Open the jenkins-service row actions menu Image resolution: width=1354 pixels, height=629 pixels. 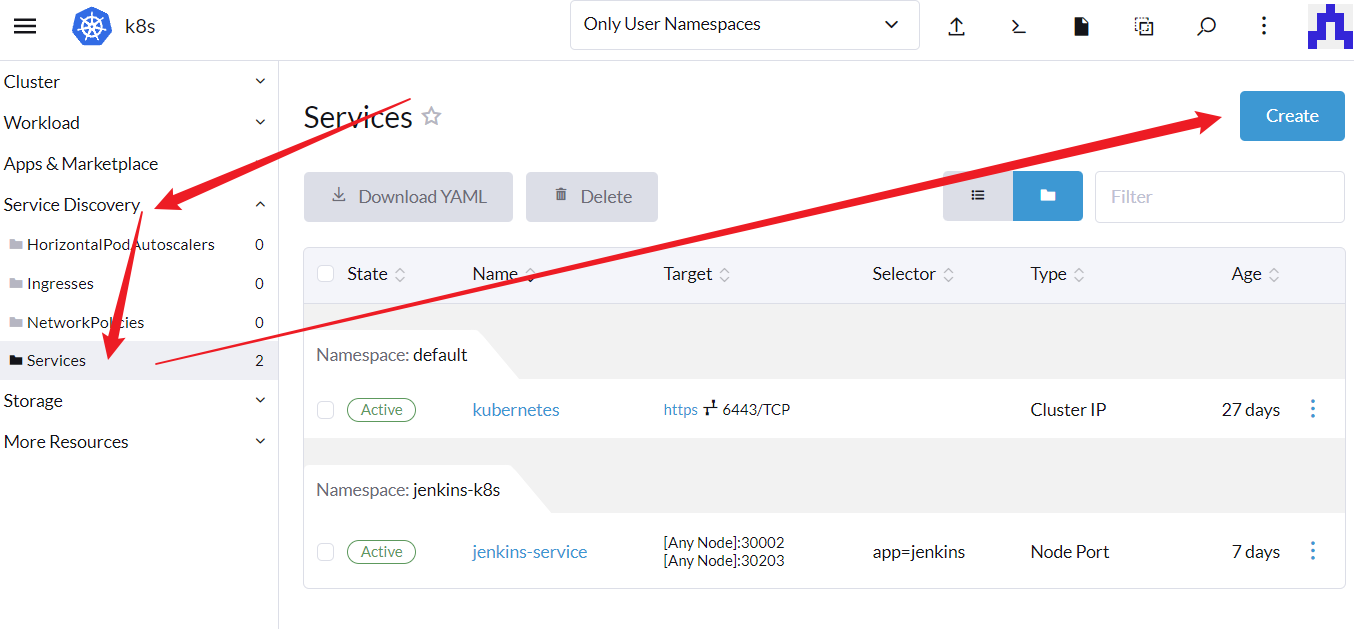click(1313, 551)
